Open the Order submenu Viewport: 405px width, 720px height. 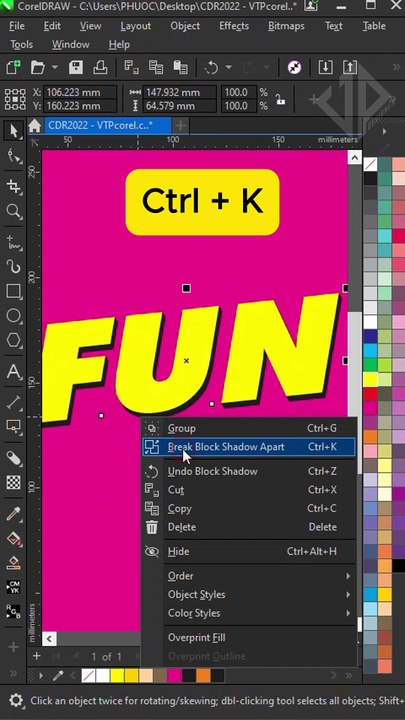click(248, 576)
